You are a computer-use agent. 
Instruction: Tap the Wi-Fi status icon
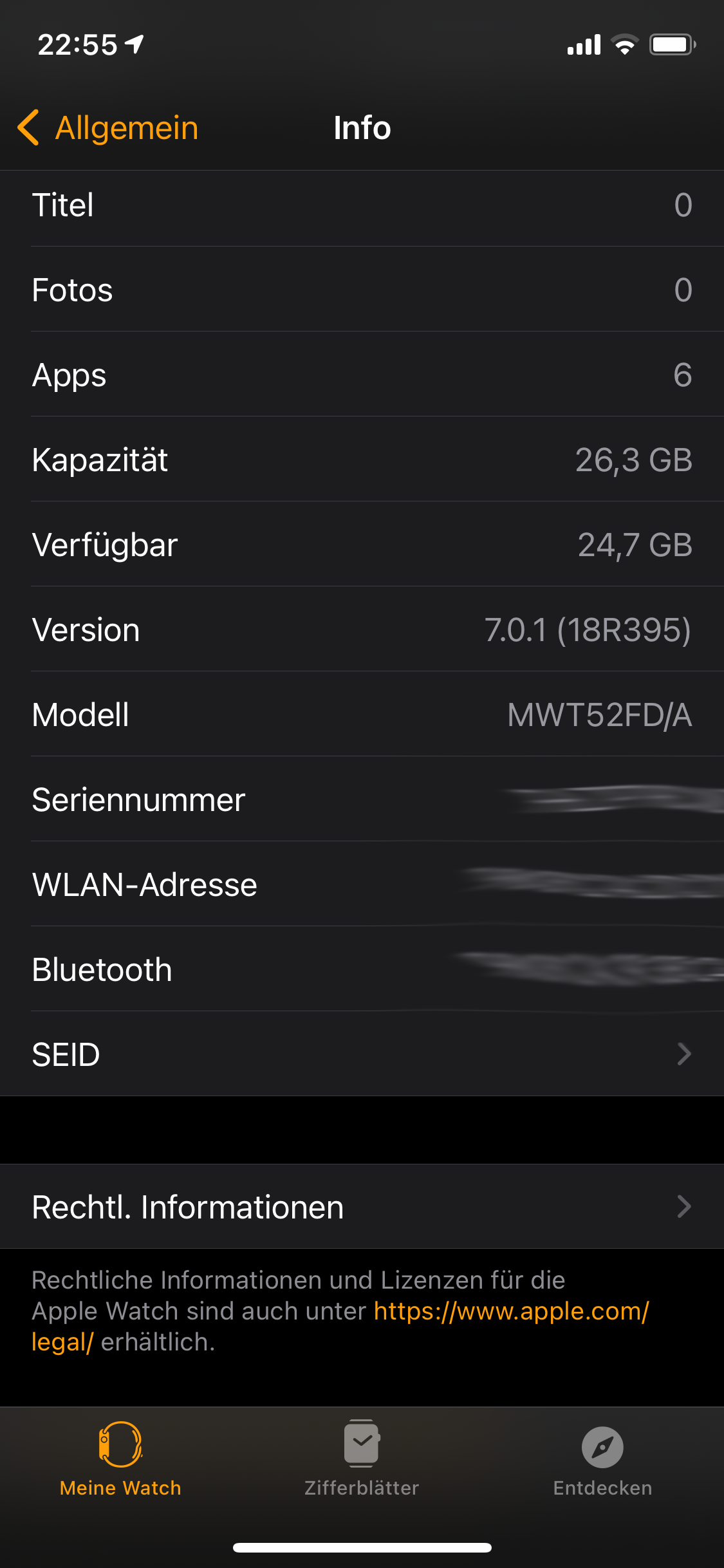624,45
